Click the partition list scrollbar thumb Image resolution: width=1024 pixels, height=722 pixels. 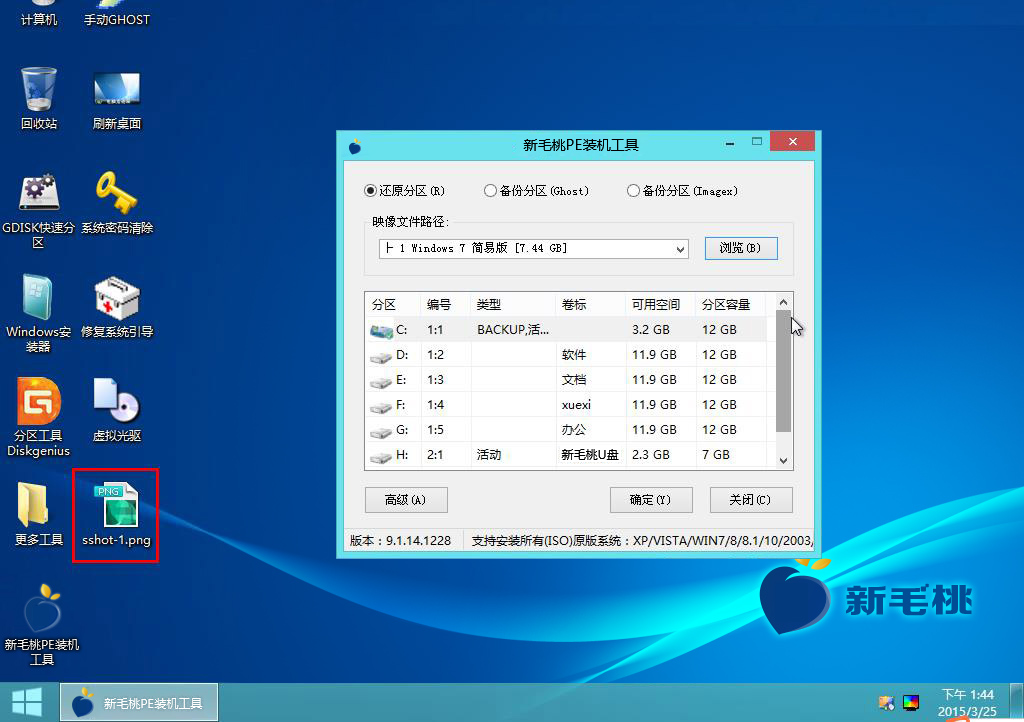(784, 371)
